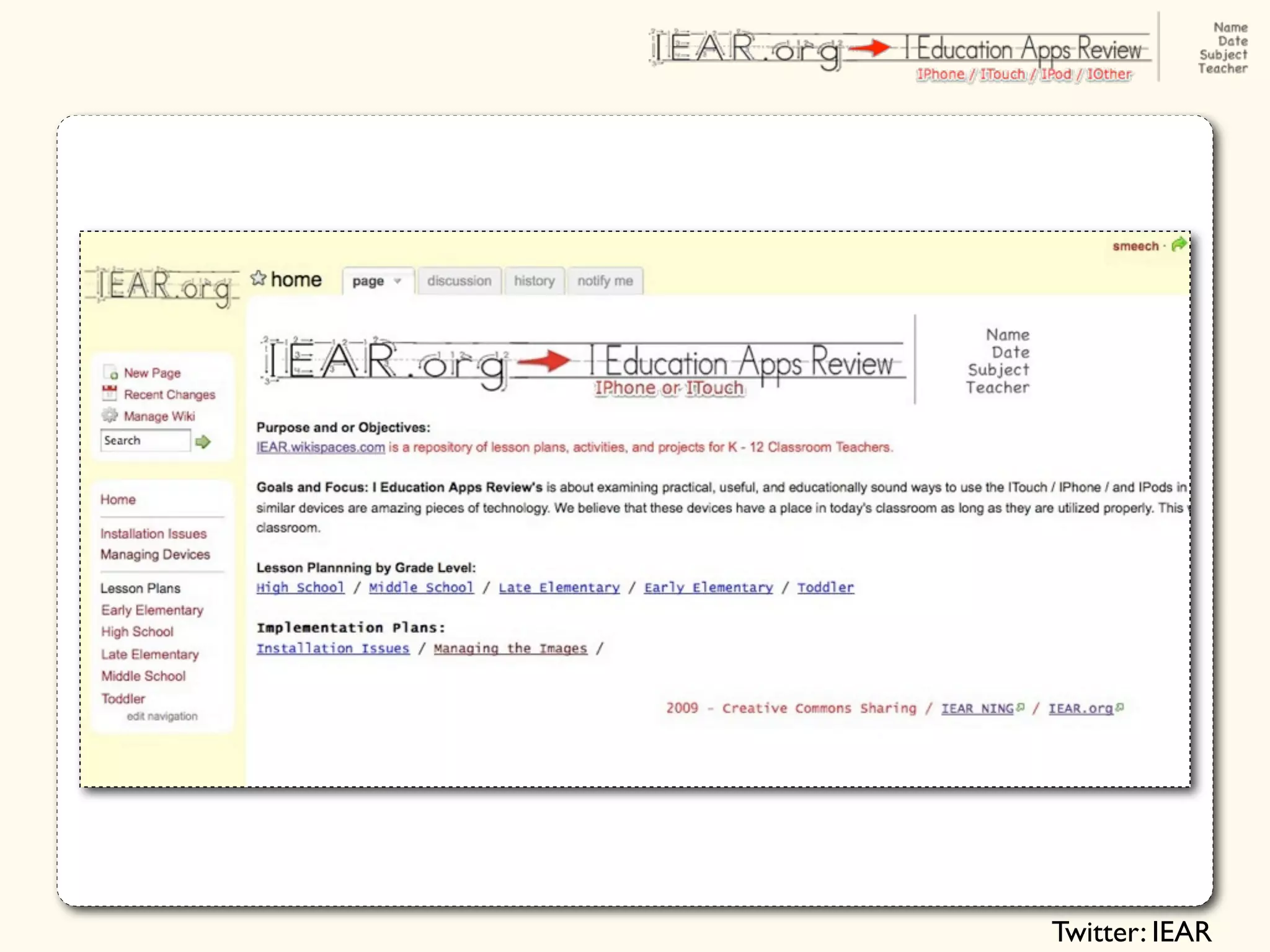Open Installation Issues in the sidebar
Viewport: 1270px width, 952px height.
[x=153, y=533]
